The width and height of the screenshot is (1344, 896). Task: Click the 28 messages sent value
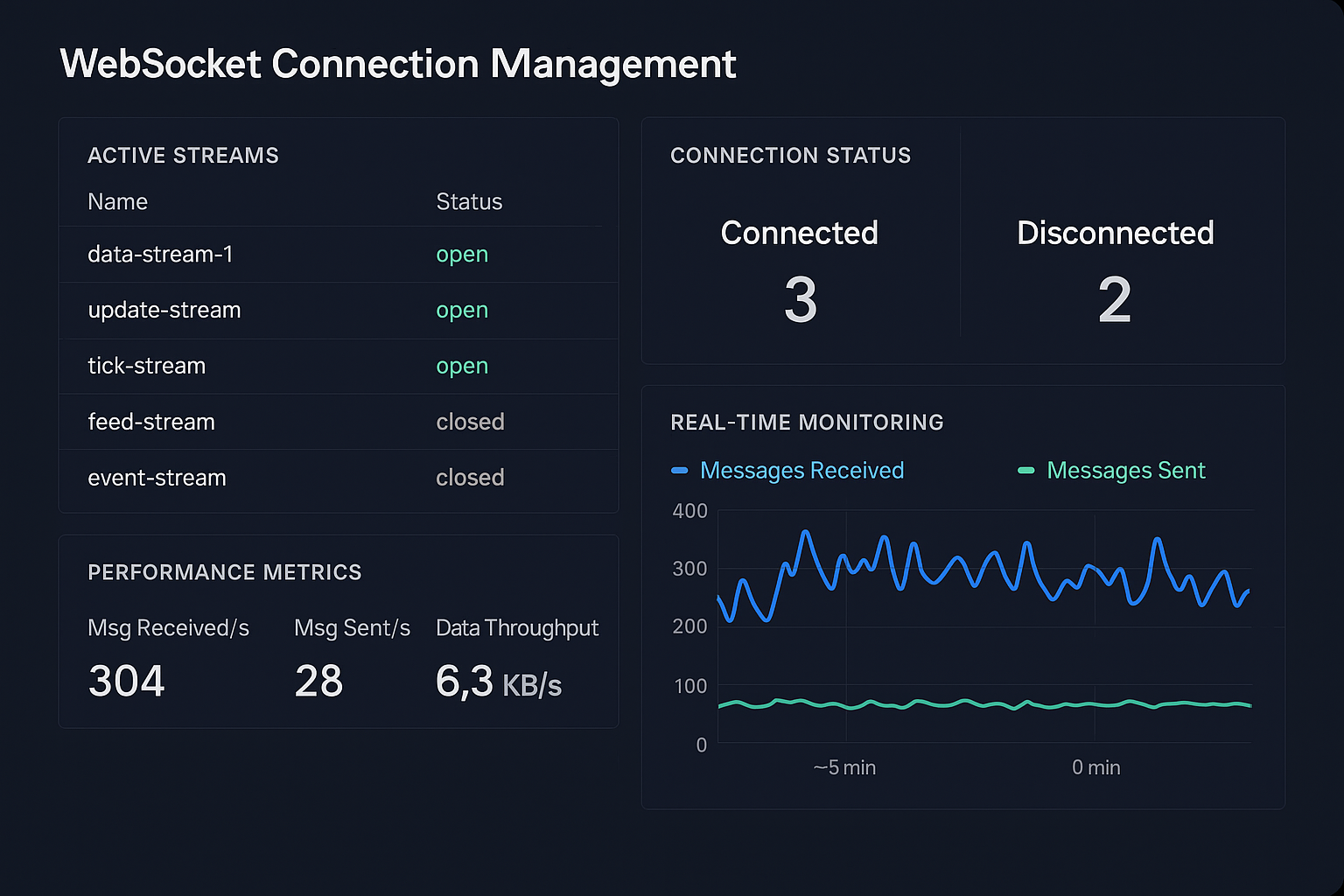tap(318, 682)
